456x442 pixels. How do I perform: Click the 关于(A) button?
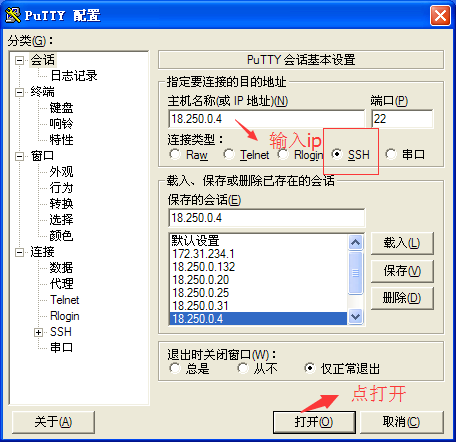coord(53,422)
